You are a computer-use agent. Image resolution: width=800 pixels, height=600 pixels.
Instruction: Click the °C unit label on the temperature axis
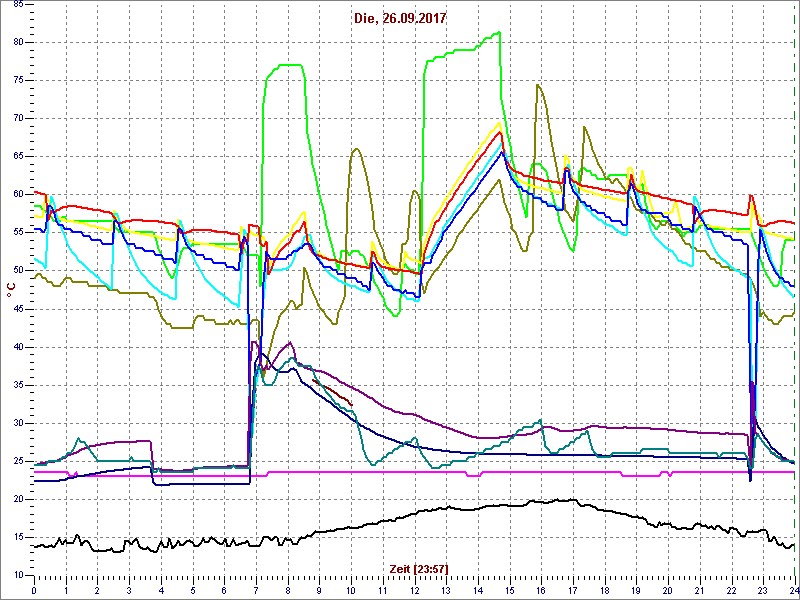pos(10,290)
